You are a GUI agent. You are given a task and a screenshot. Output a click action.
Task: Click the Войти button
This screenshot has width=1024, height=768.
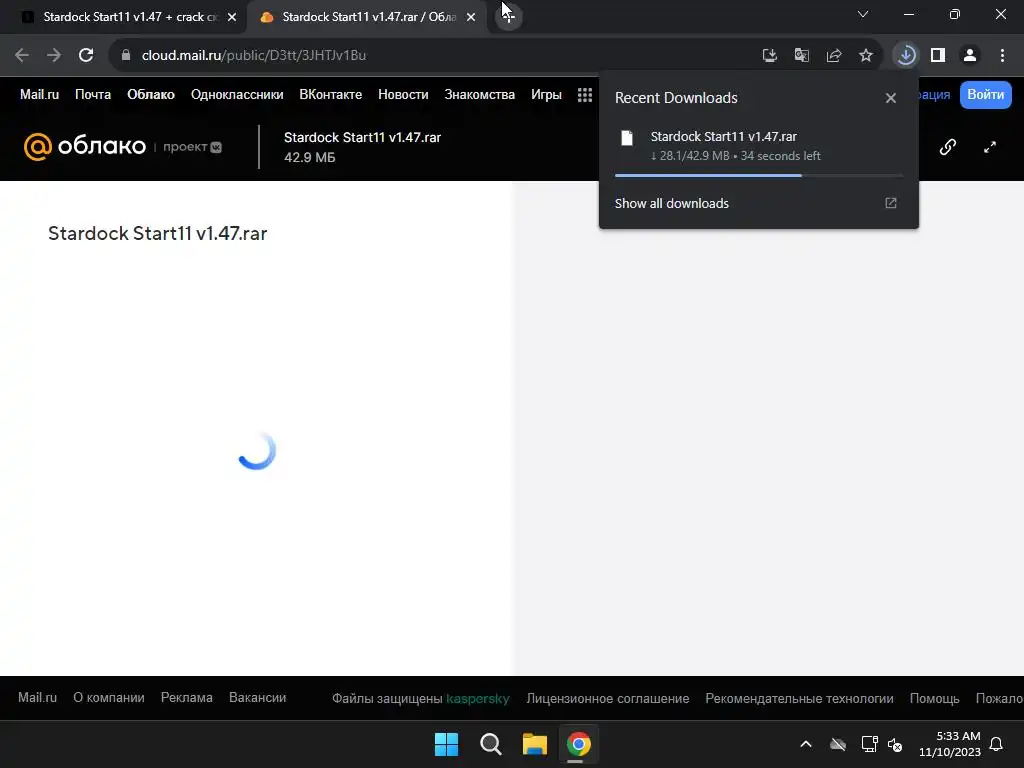click(x=985, y=95)
